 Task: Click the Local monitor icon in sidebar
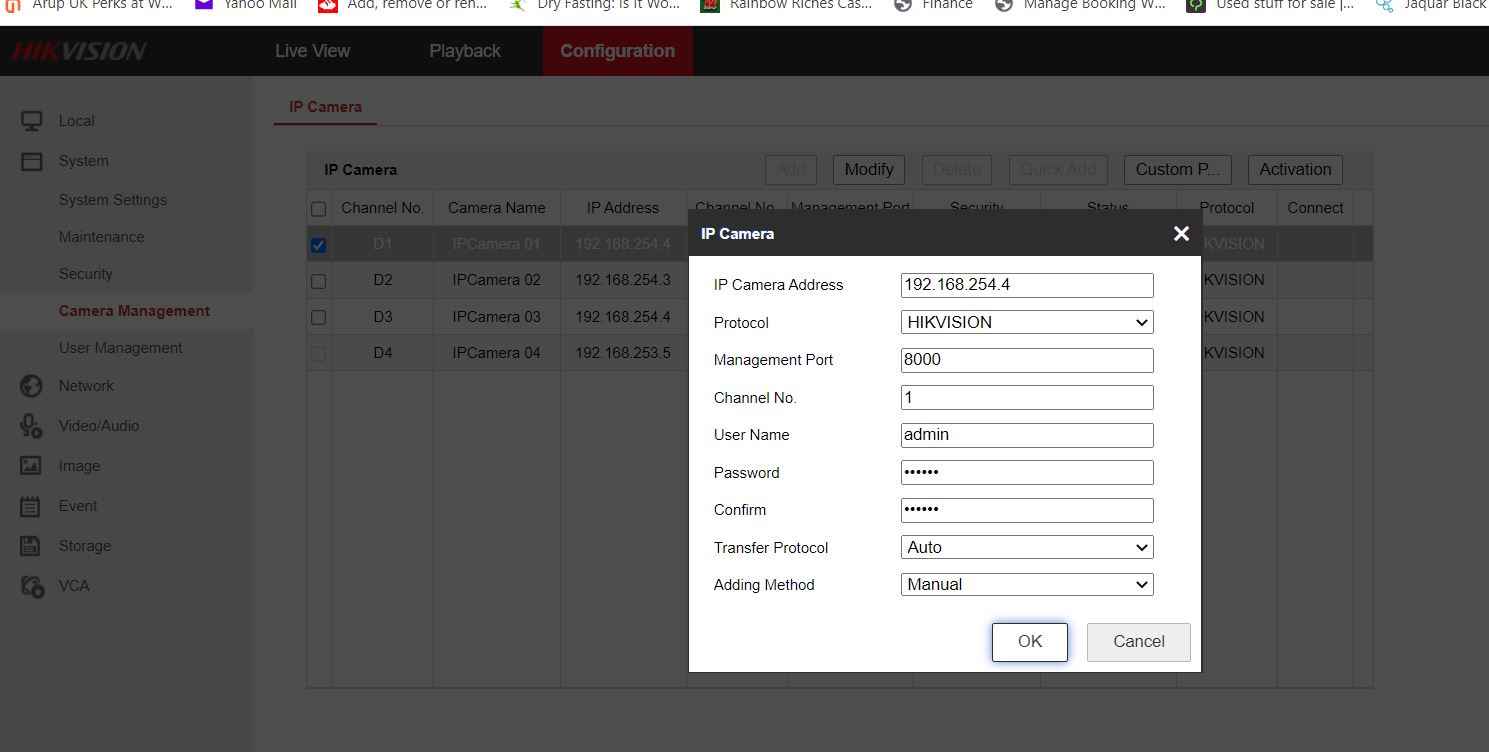tap(32, 121)
